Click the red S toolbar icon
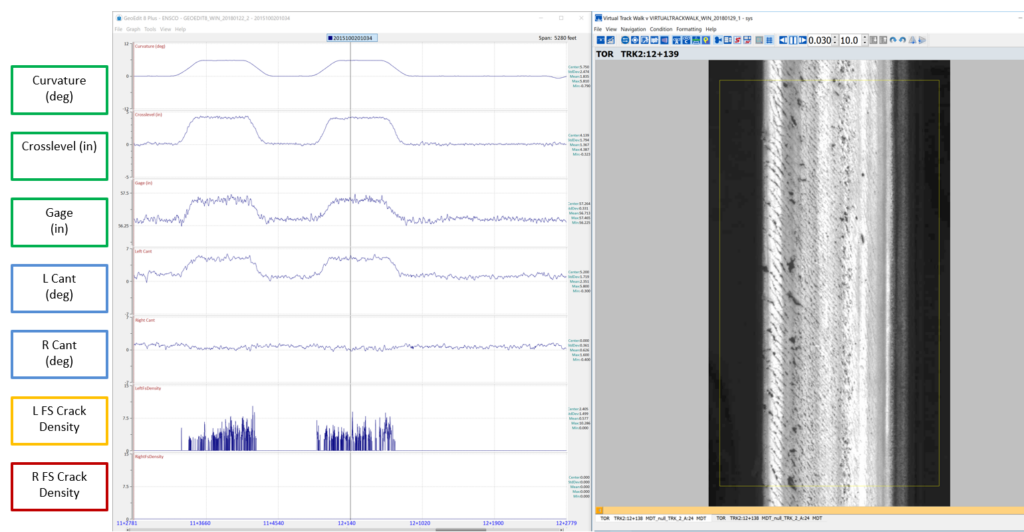This screenshot has height=532, width=1024. [737, 40]
